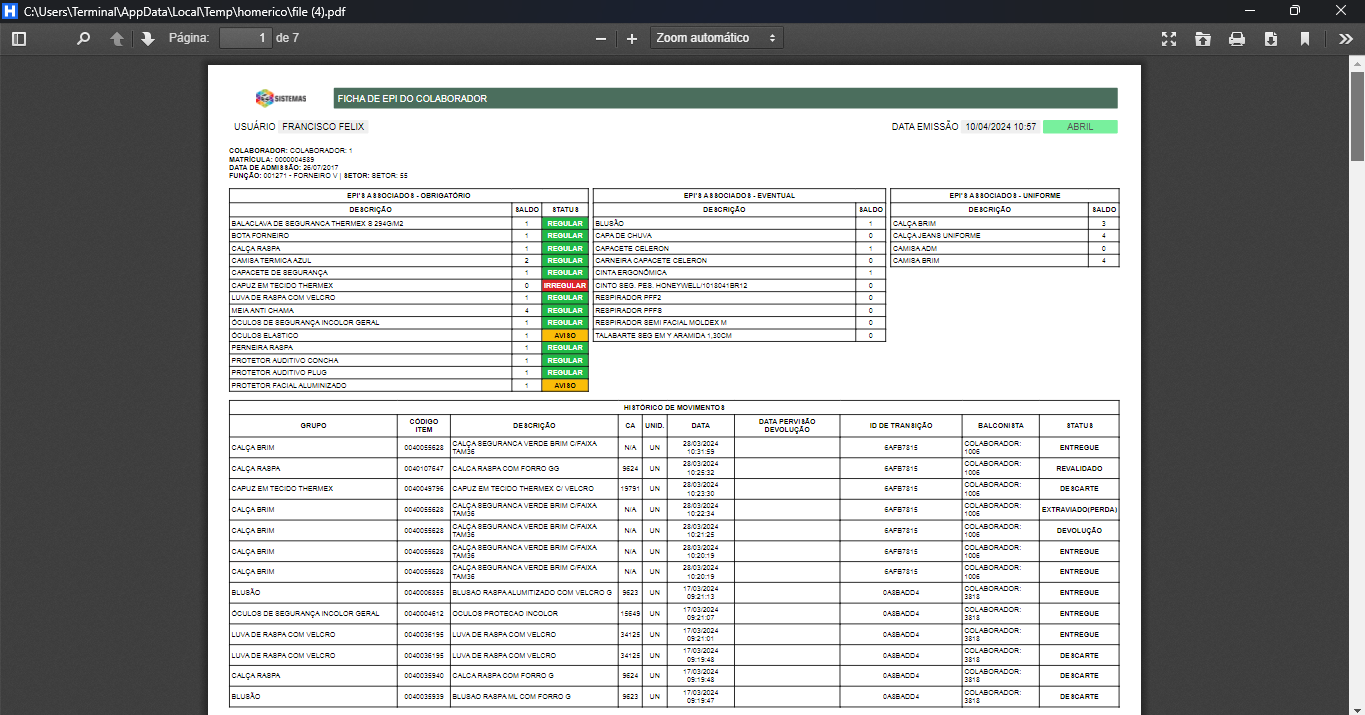
Task: Zoom out with the minus button
Action: (601, 38)
